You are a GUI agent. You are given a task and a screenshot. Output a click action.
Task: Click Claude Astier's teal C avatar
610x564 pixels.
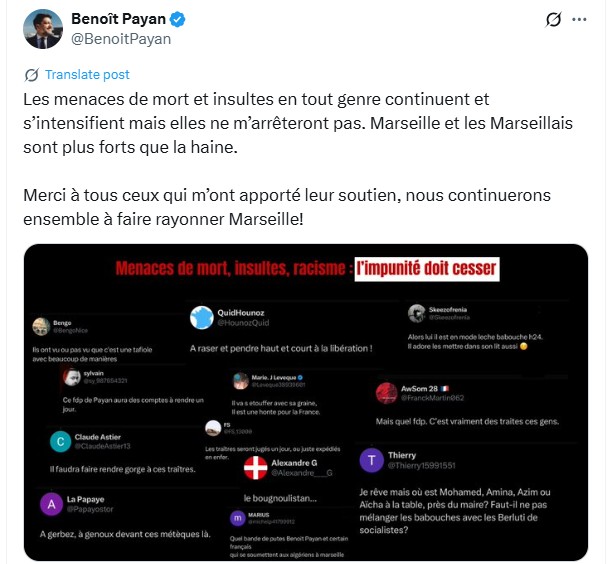[x=60, y=441]
